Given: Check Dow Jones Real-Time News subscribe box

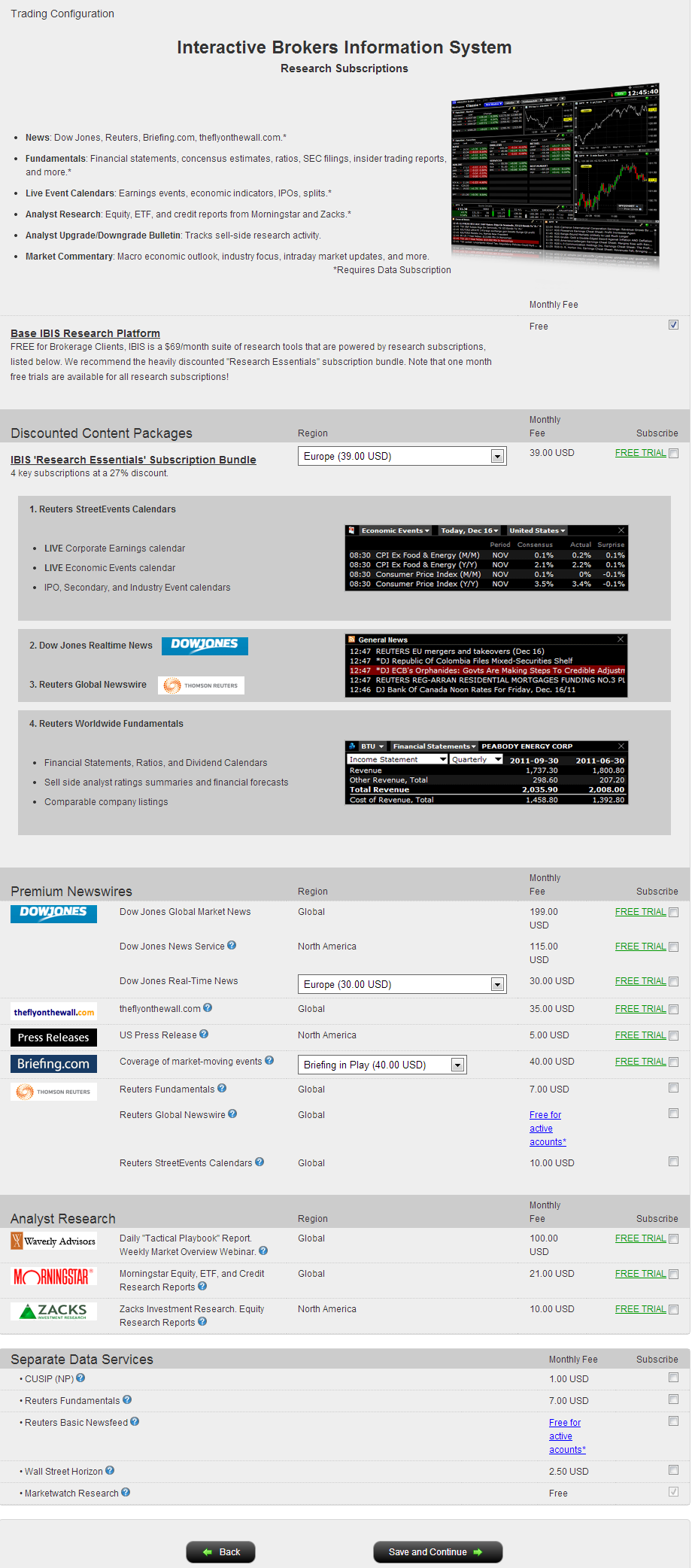Looking at the screenshot, I should click(674, 982).
